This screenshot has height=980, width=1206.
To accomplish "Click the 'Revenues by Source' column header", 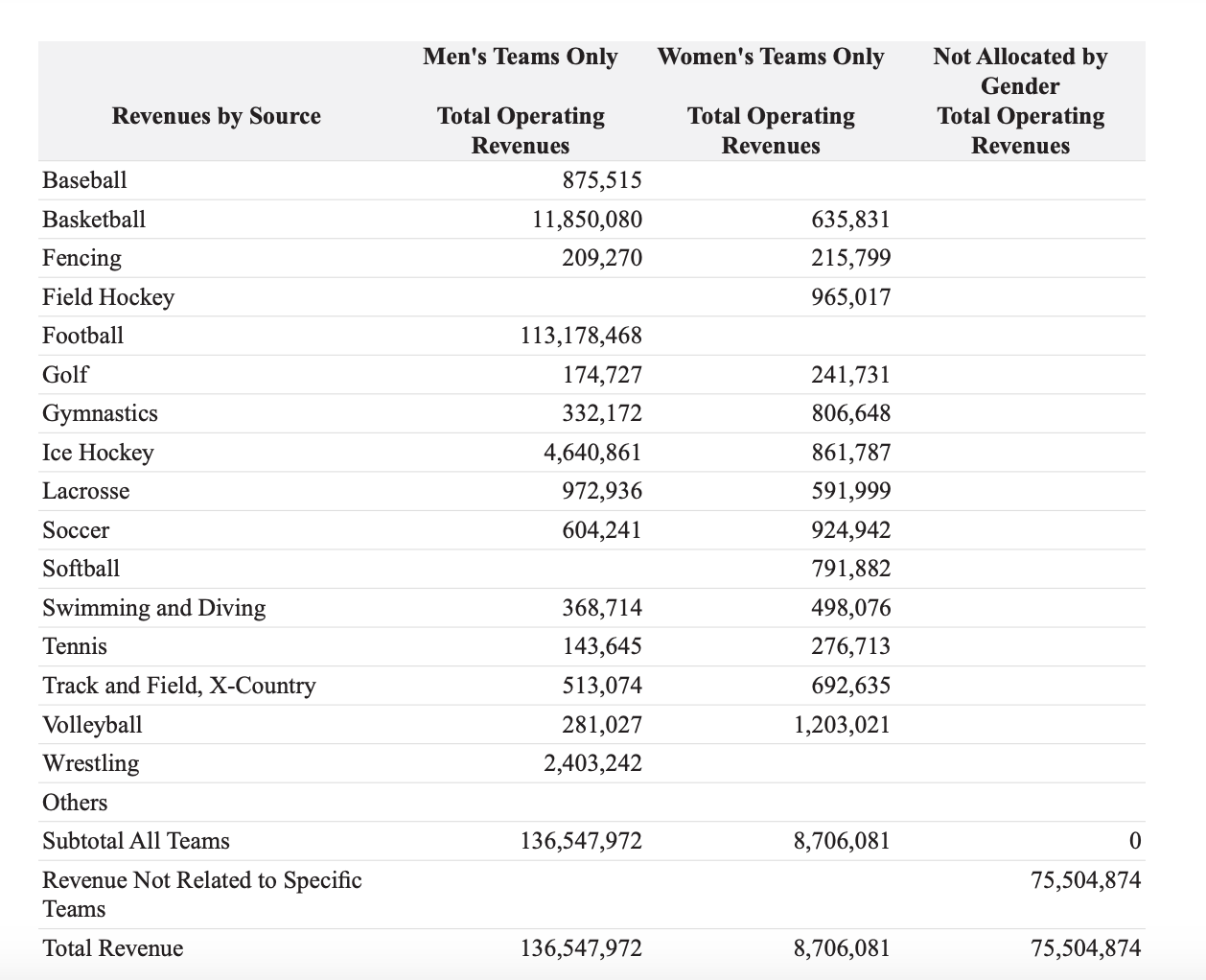I will (x=217, y=116).
